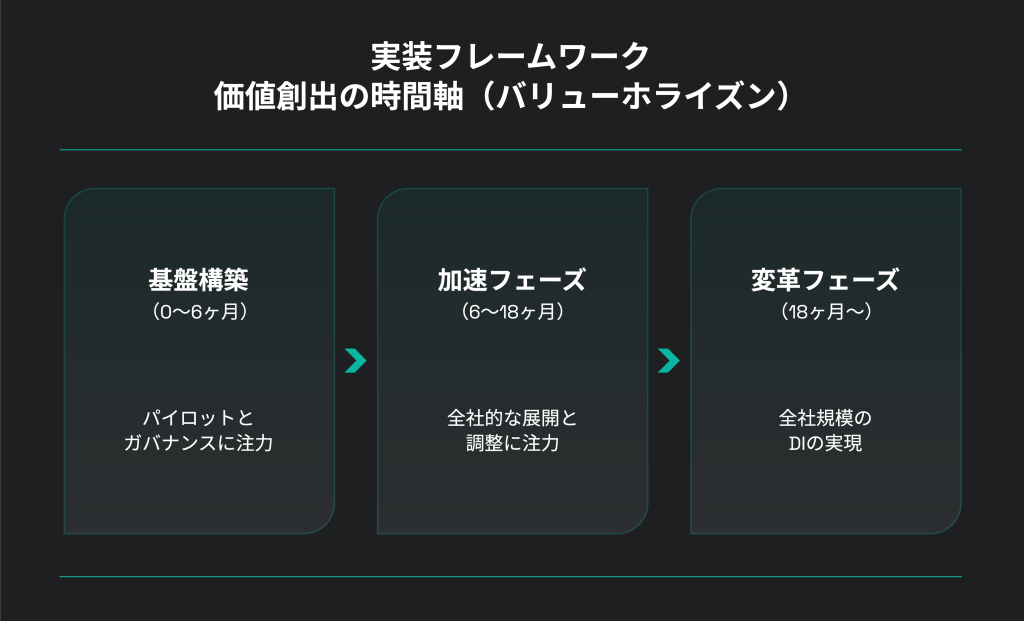Select the 加速フェーズ card heading

tap(512, 280)
